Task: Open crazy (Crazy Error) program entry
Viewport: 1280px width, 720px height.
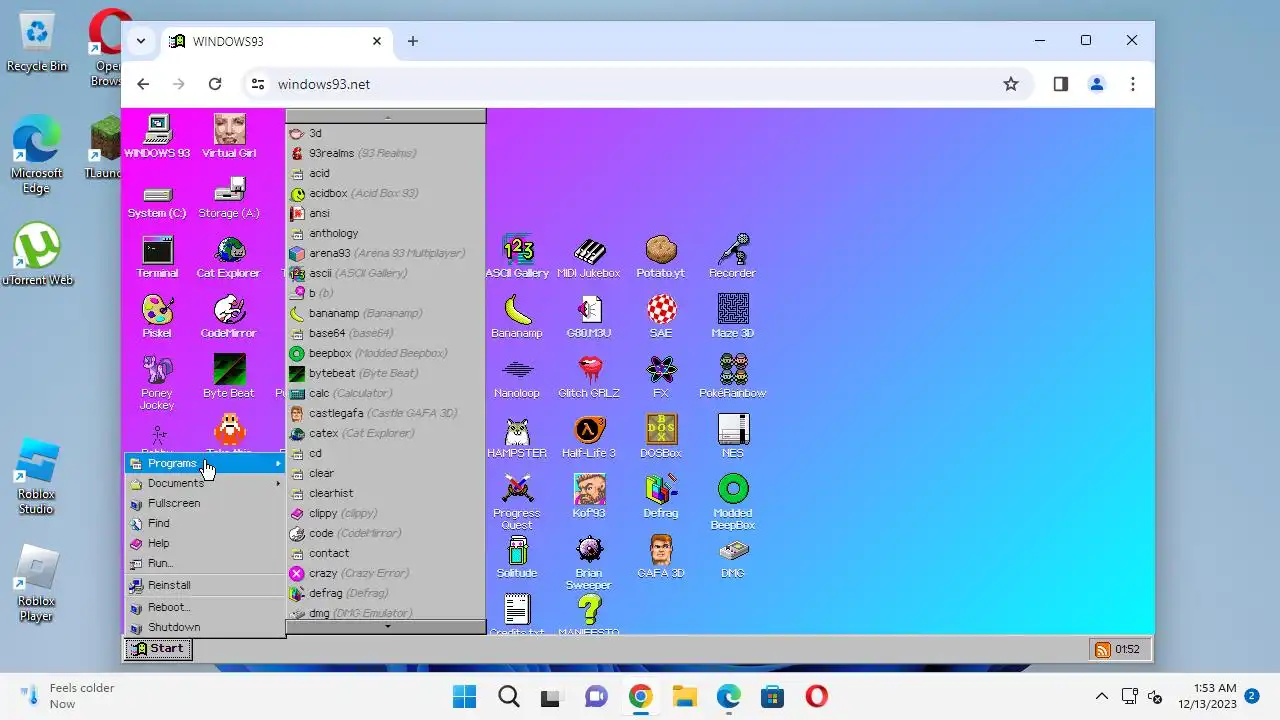Action: point(386,573)
